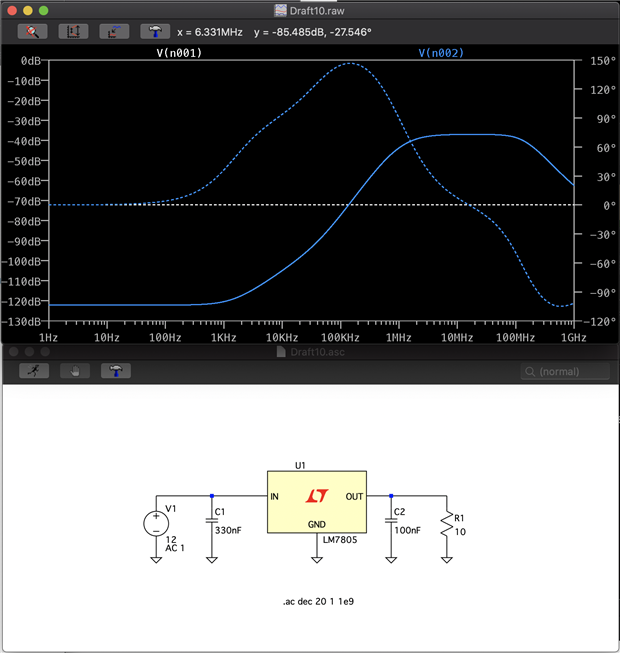
Task: Click the autorange axes icon in waveform toolbar
Action: click(73, 32)
